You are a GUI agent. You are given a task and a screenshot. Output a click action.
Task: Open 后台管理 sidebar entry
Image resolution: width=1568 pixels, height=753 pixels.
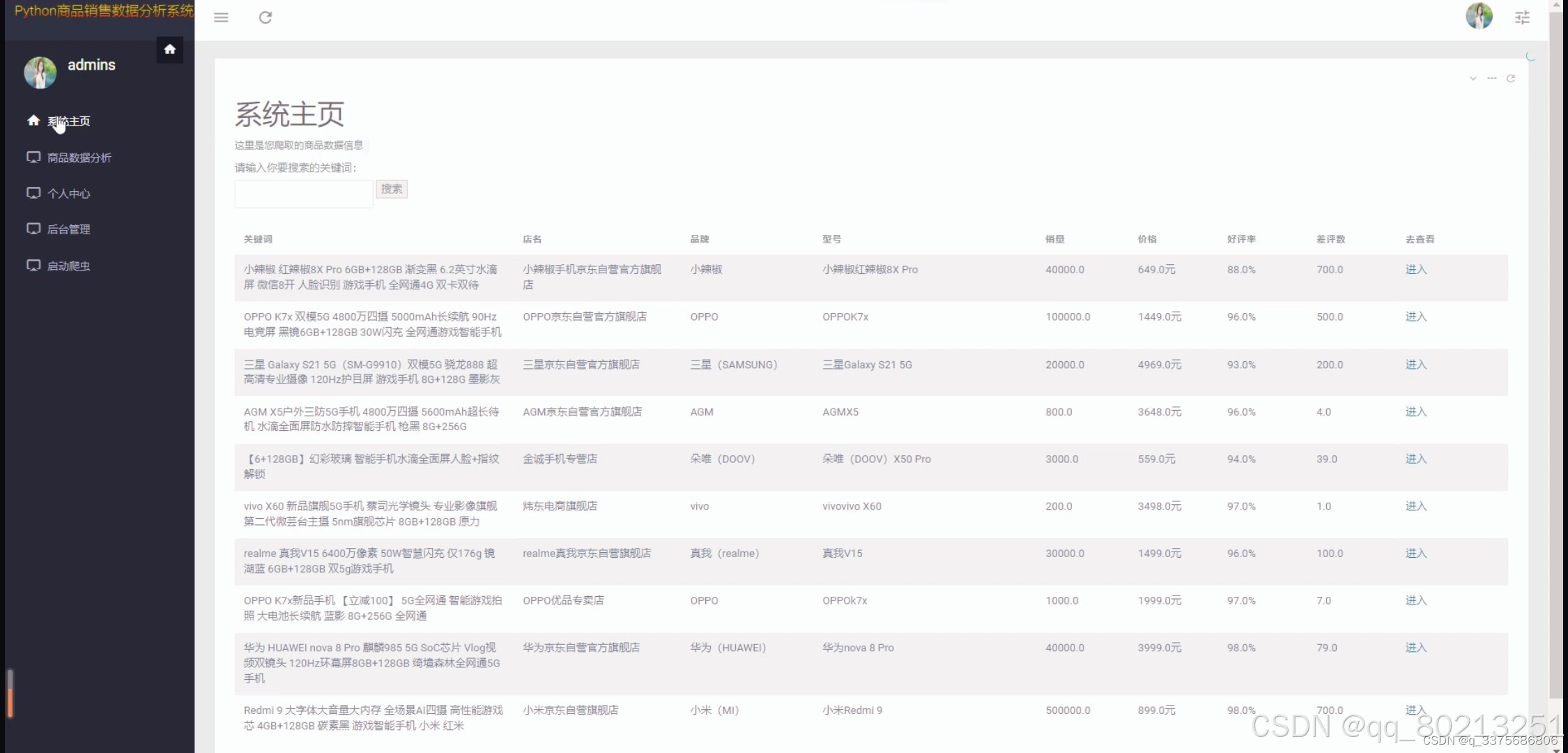pos(68,229)
